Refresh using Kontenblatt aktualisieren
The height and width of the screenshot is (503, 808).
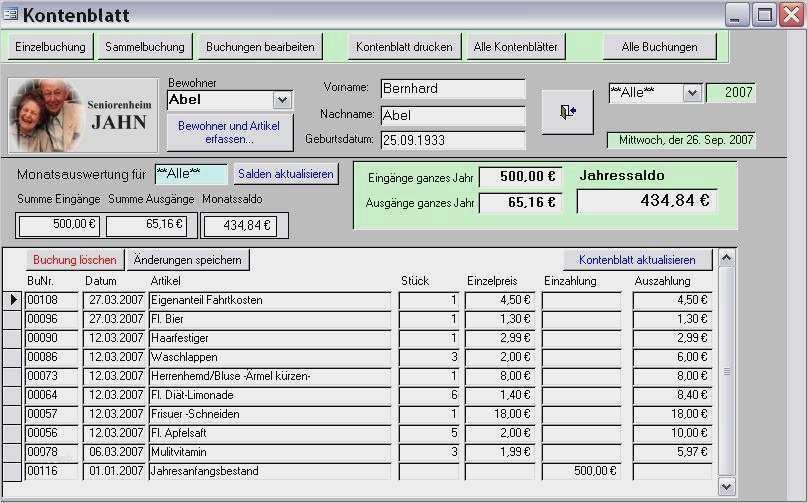coord(637,260)
